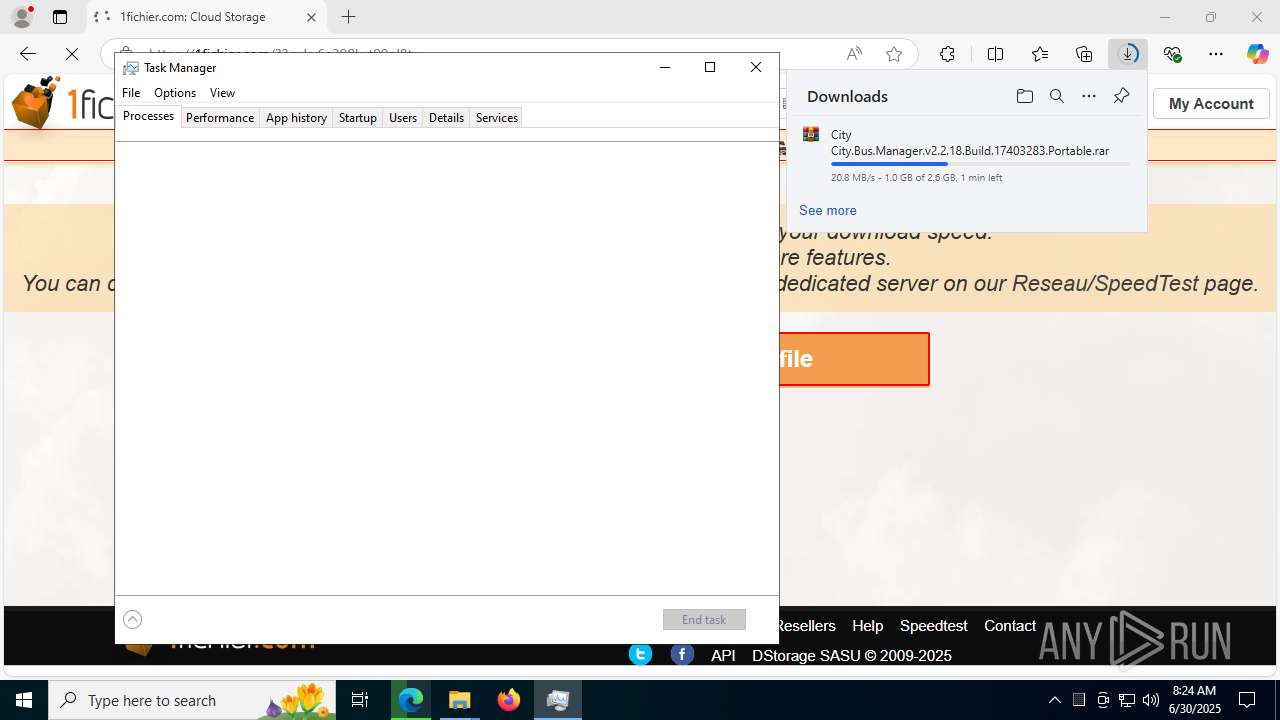Toggle Edge split screen icon

[x=995, y=54]
